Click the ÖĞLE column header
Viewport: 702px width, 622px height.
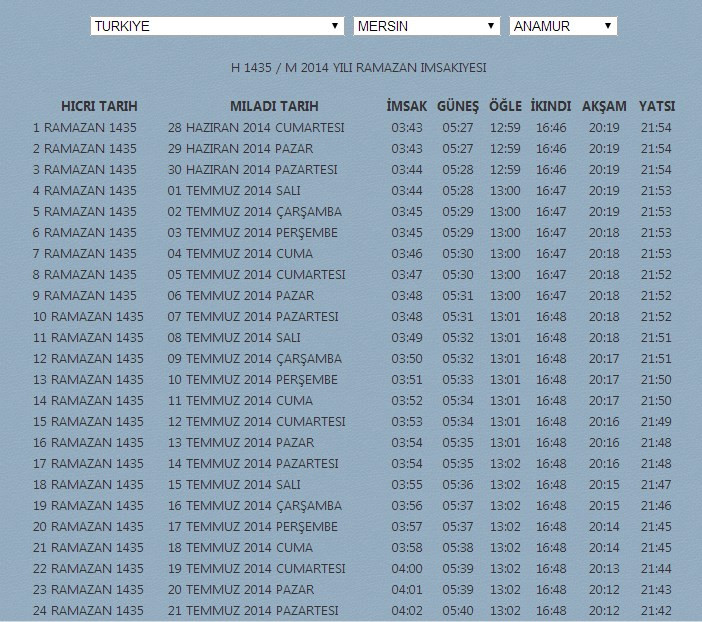click(505, 106)
